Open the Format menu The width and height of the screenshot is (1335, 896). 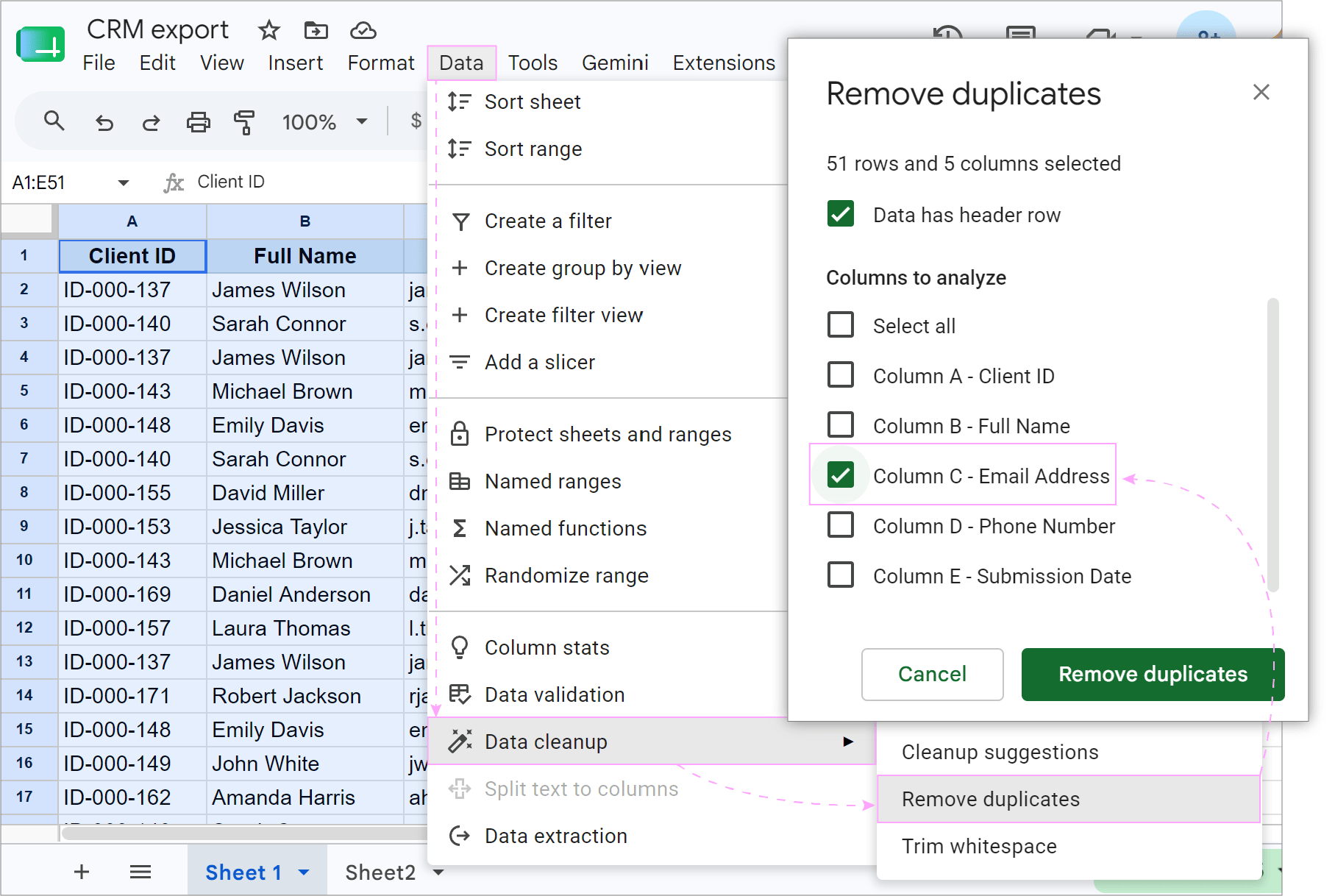pyautogui.click(x=381, y=63)
